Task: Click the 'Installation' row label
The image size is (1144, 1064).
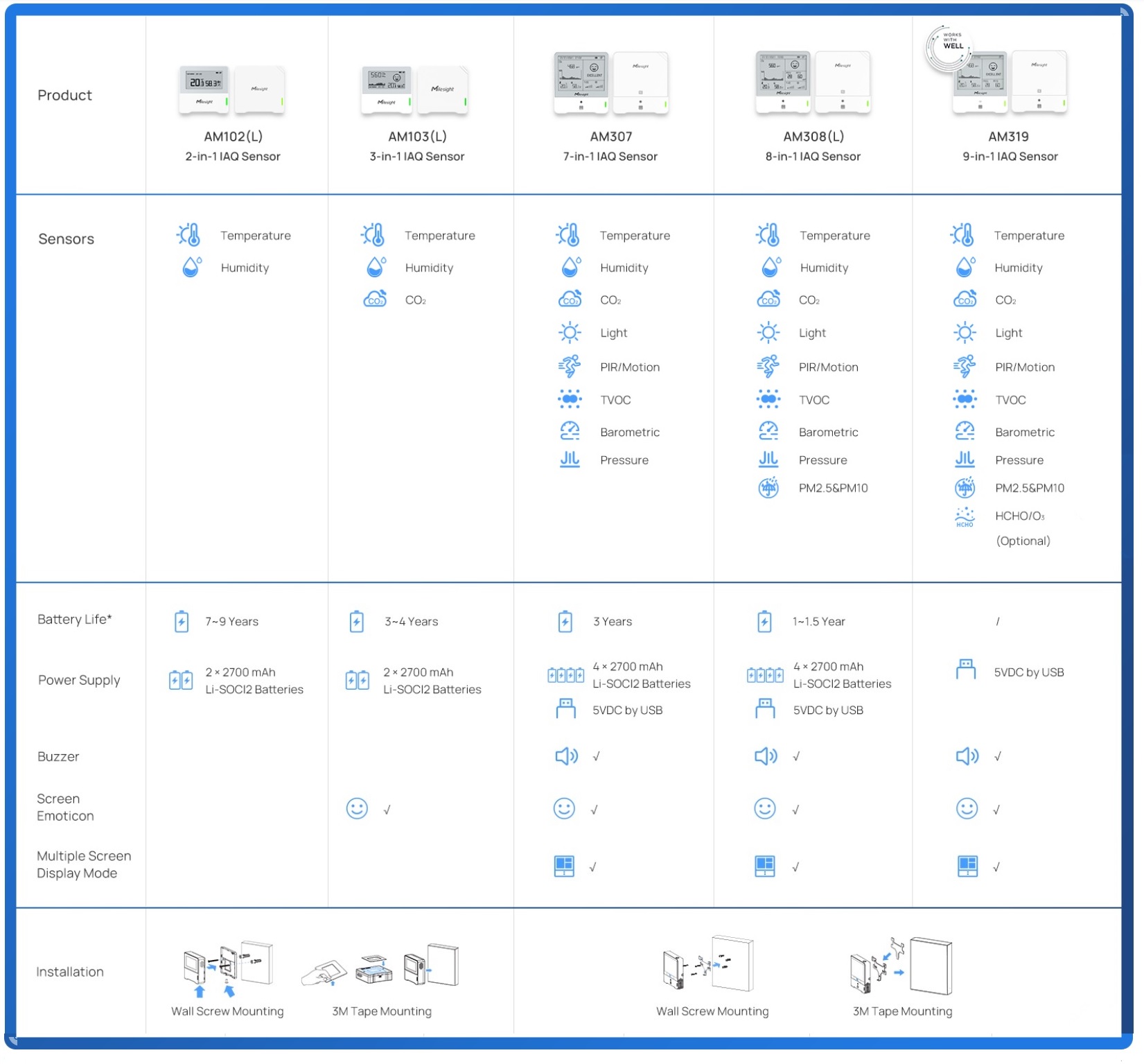Action: (x=70, y=972)
